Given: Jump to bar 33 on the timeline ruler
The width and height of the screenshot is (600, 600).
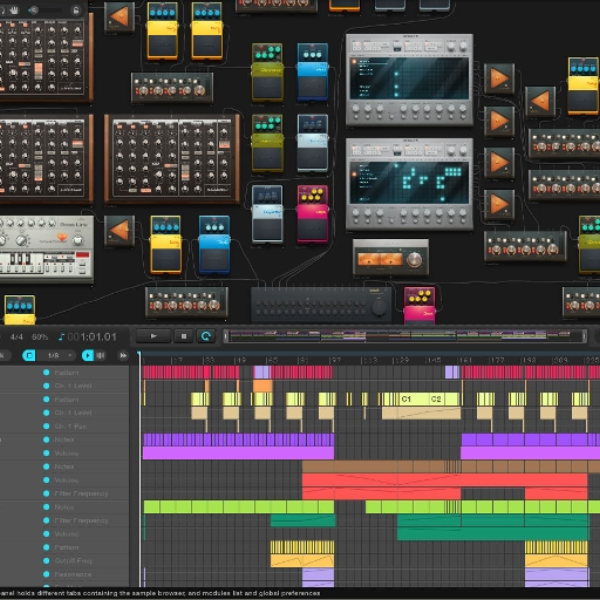Looking at the screenshot, I should coord(209,360).
